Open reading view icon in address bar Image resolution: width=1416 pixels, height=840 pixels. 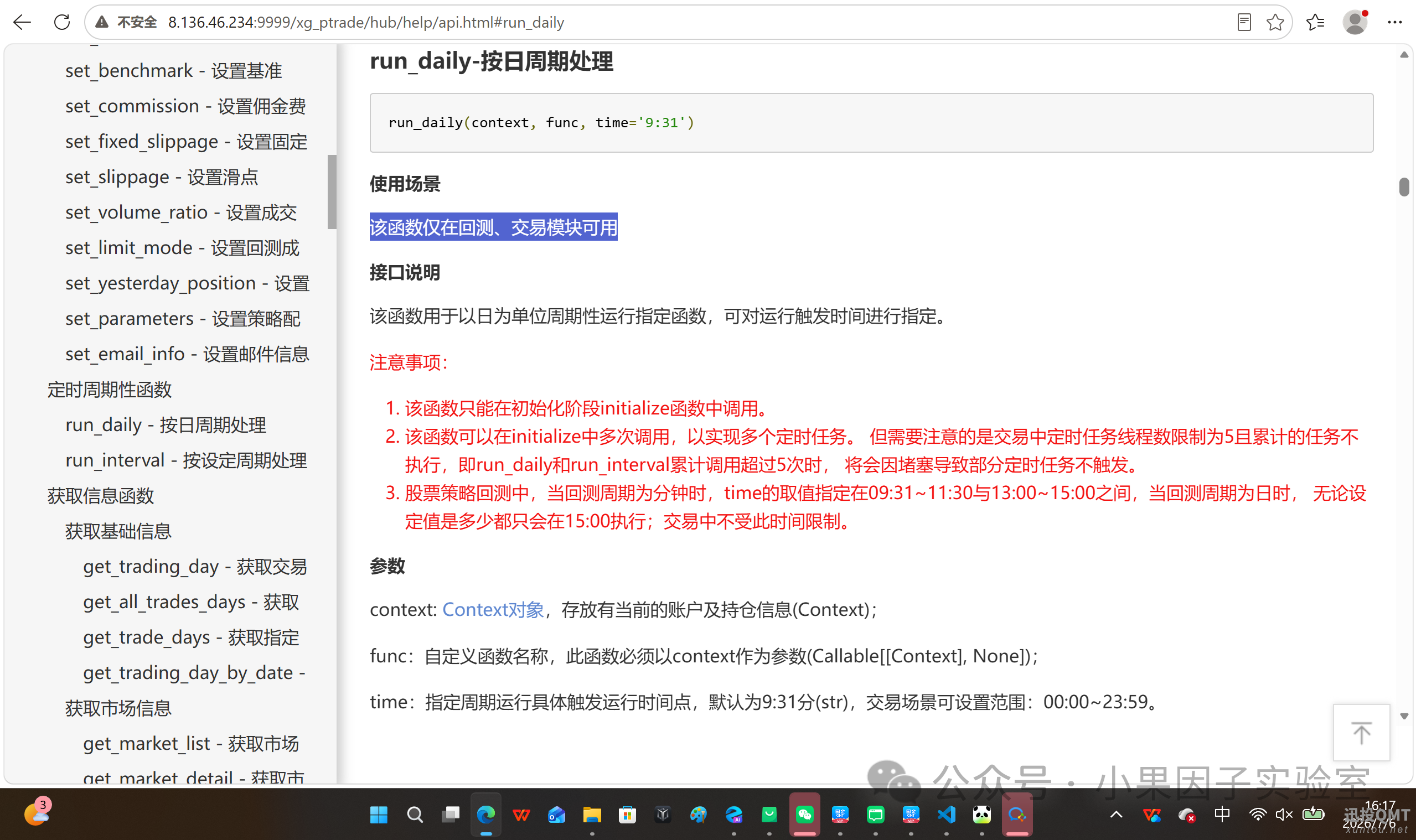tap(1243, 22)
